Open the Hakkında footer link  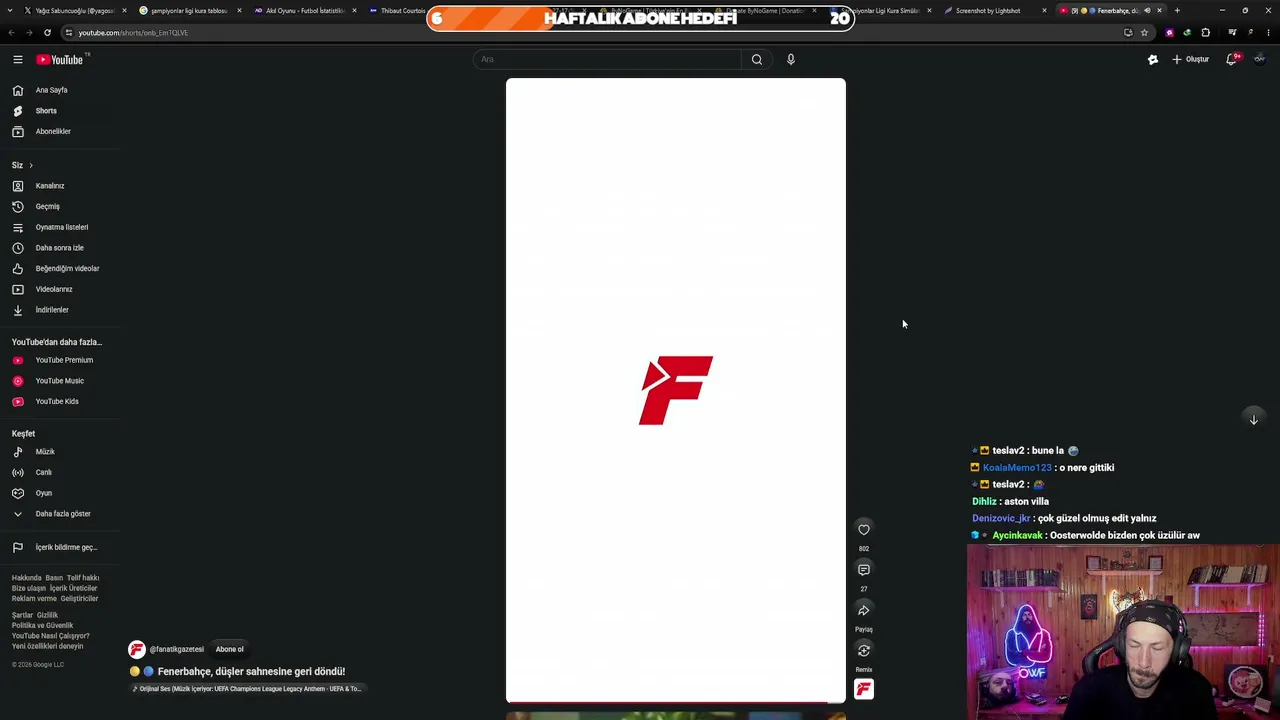(26, 578)
